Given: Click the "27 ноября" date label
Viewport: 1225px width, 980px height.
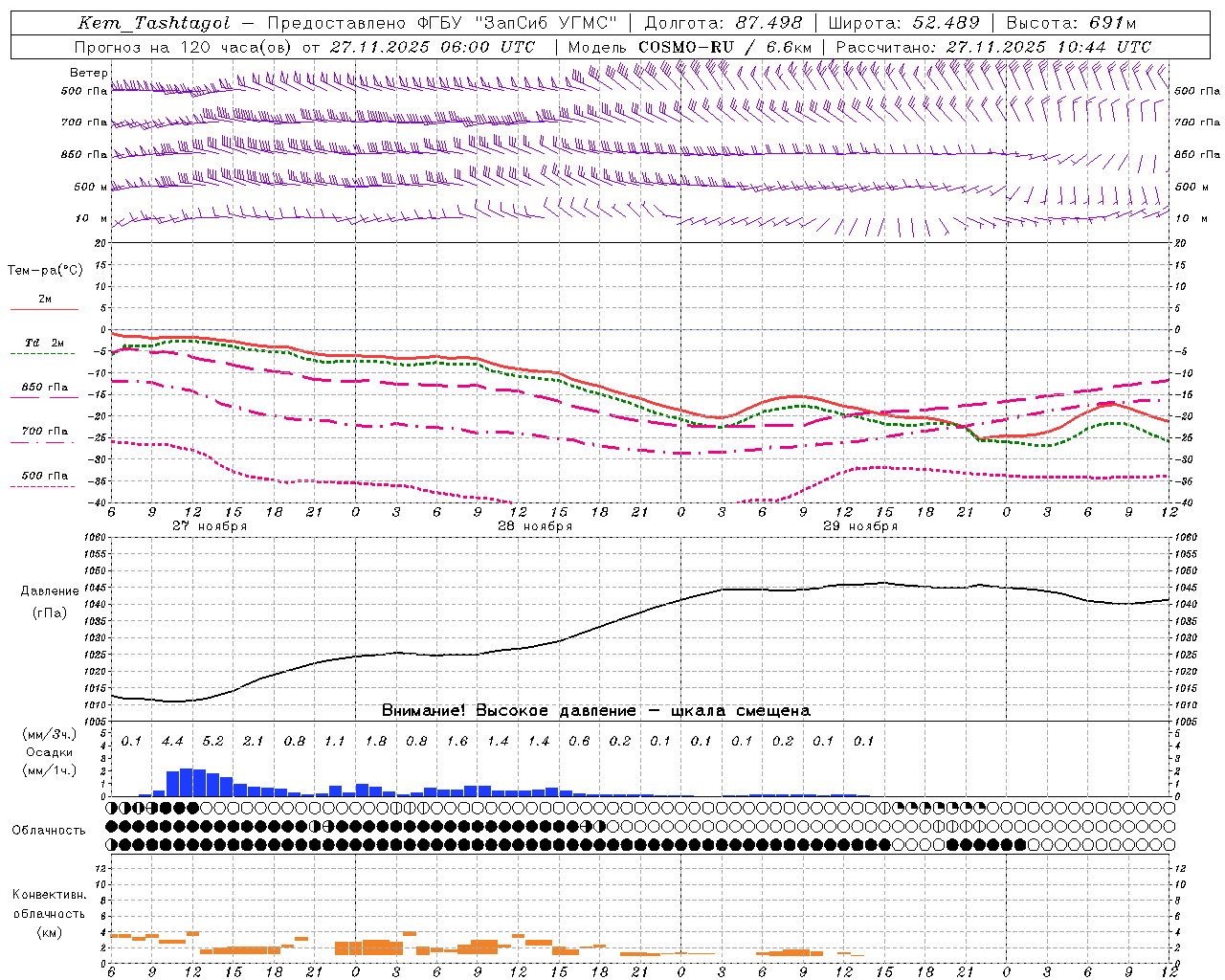Looking at the screenshot, I should pos(210,526).
